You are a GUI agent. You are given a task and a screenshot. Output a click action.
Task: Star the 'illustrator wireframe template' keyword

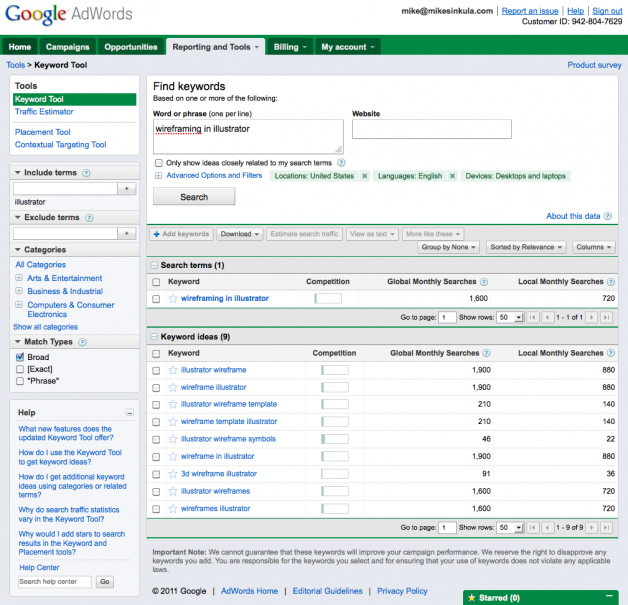click(173, 404)
